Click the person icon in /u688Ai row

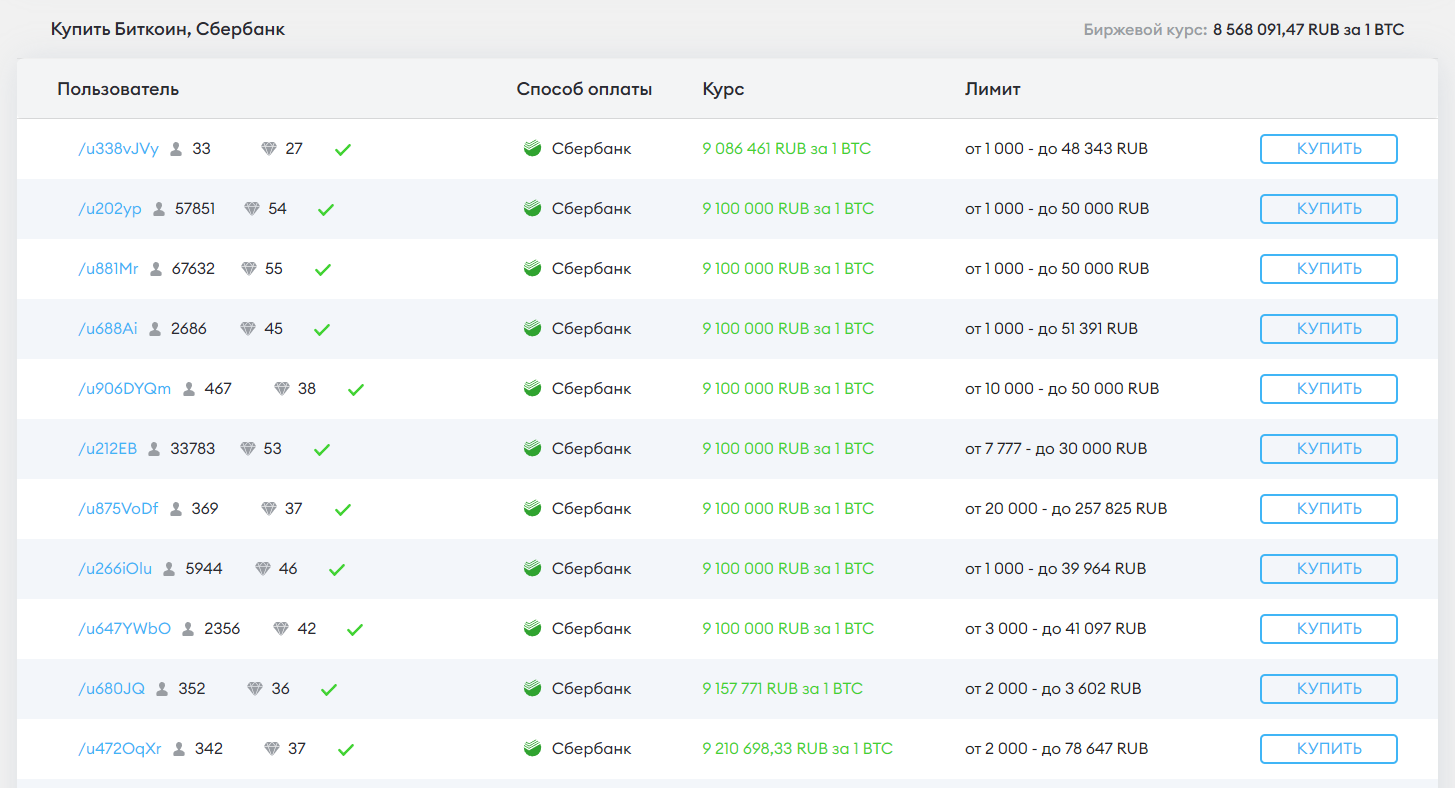point(155,329)
